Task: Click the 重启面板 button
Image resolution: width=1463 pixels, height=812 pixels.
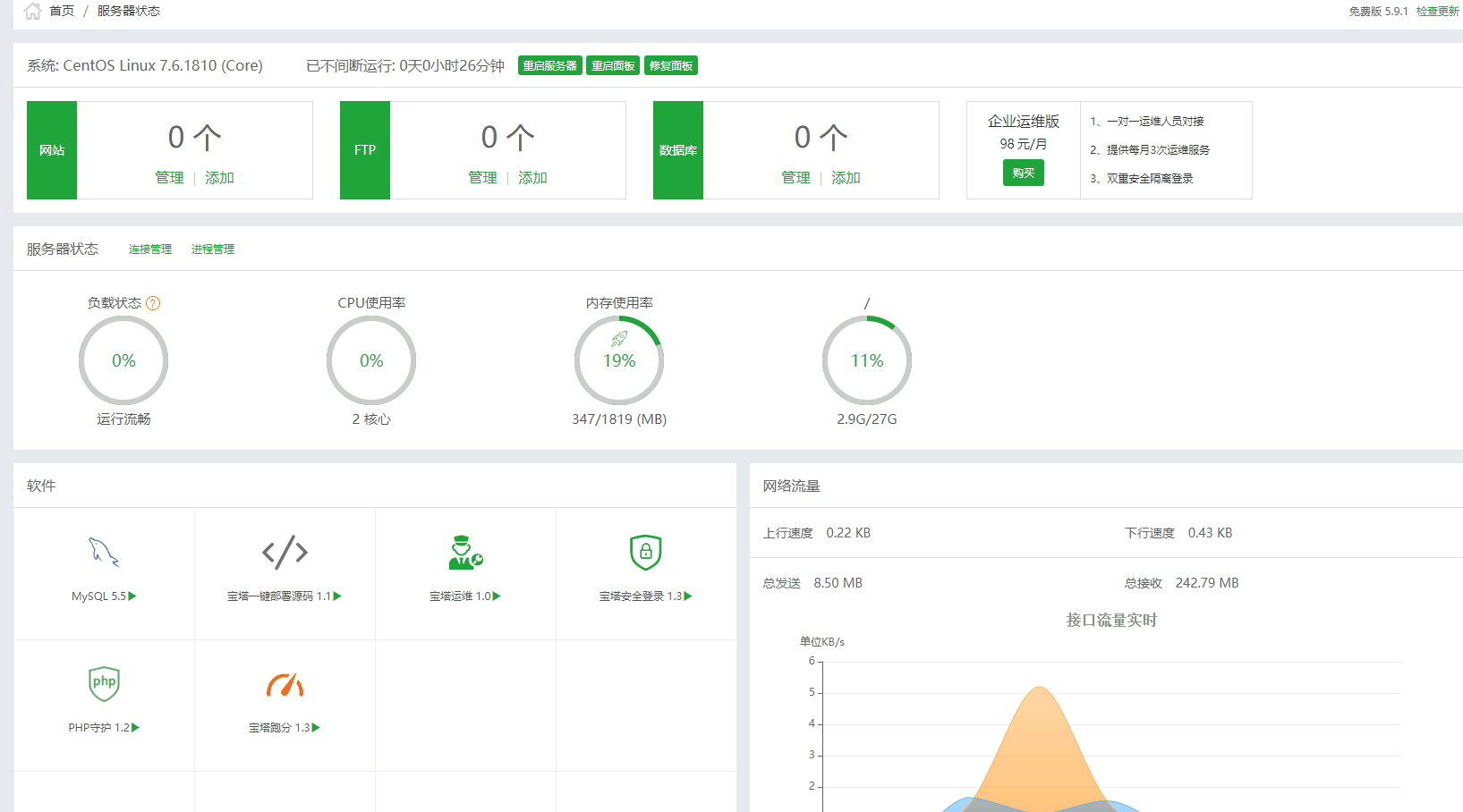Action: coord(613,65)
